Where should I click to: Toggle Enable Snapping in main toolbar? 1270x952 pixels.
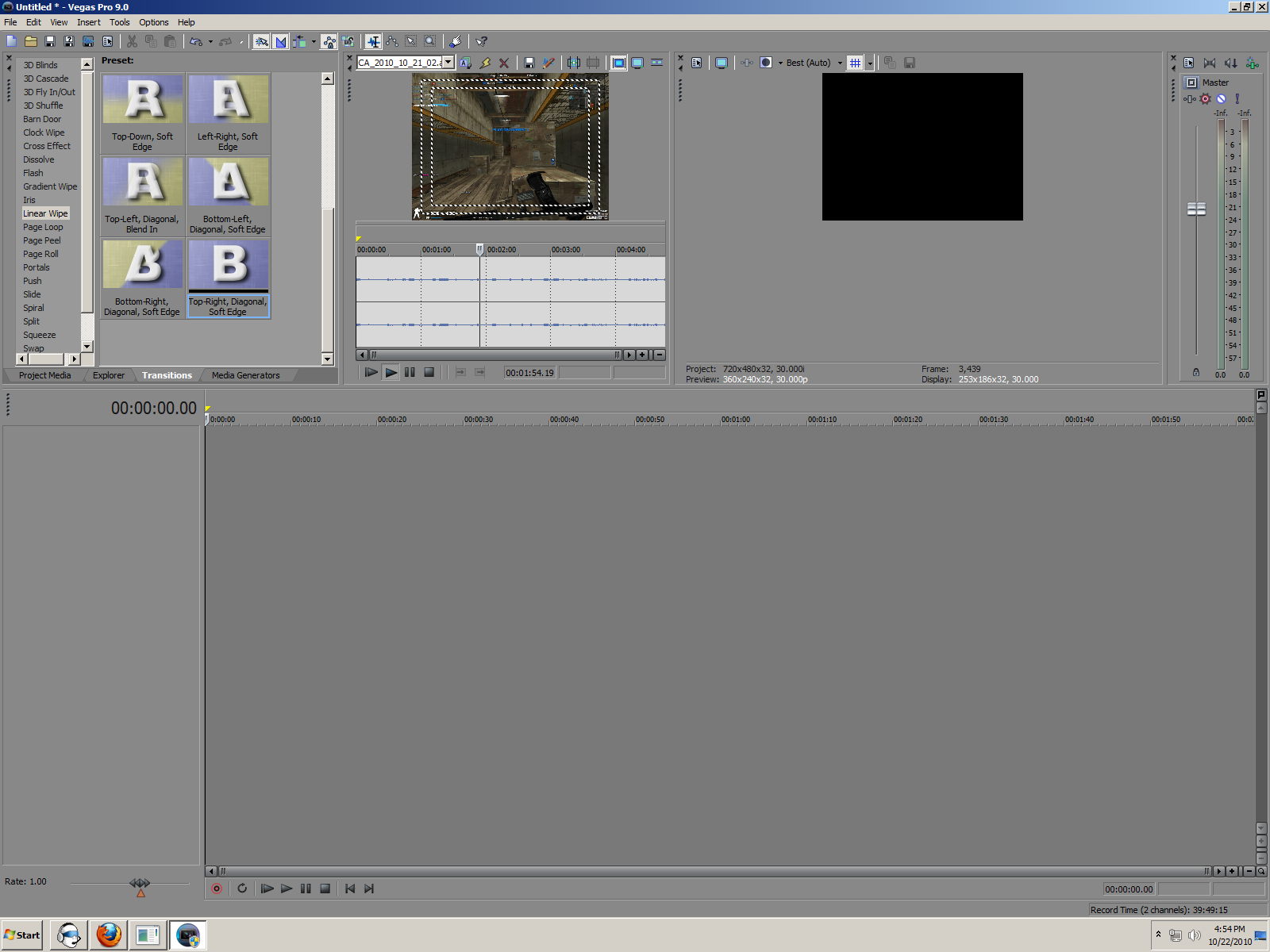[261, 41]
